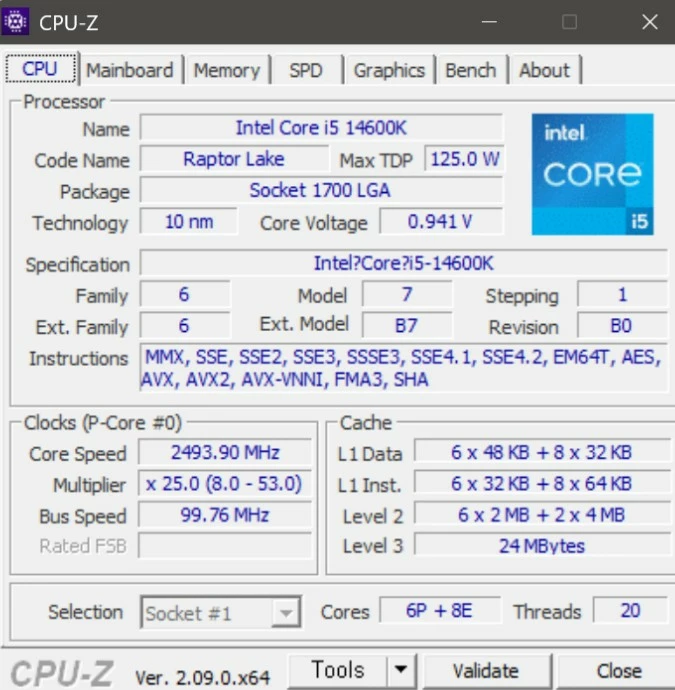Click the CPU-Z app icon in title bar

[x=15, y=21]
